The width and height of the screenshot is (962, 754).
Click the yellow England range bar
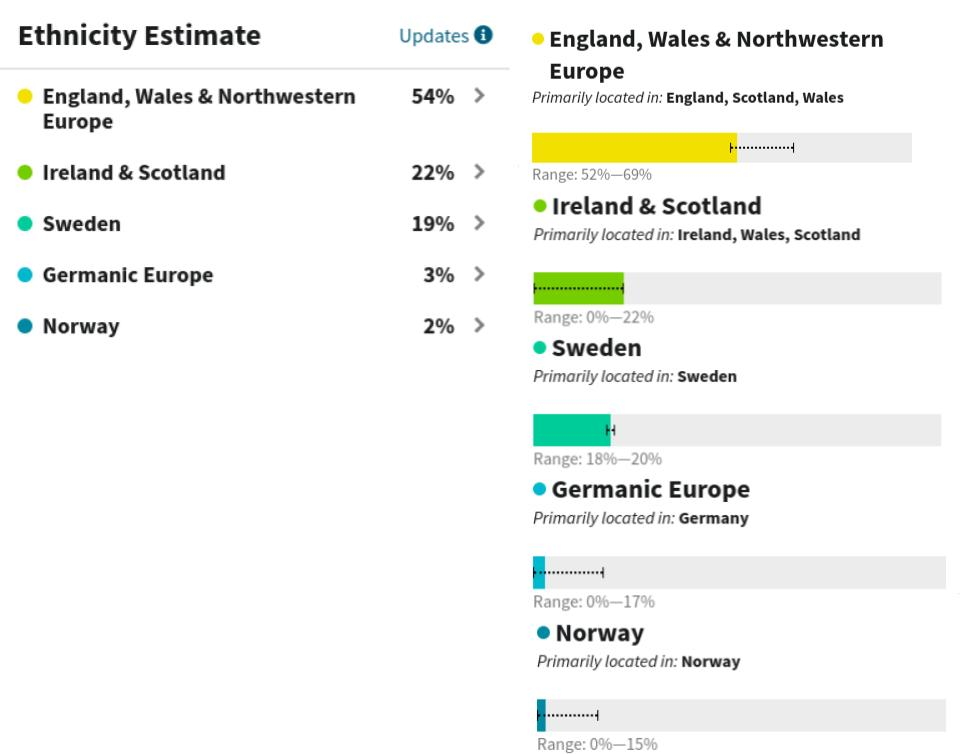(x=722, y=148)
